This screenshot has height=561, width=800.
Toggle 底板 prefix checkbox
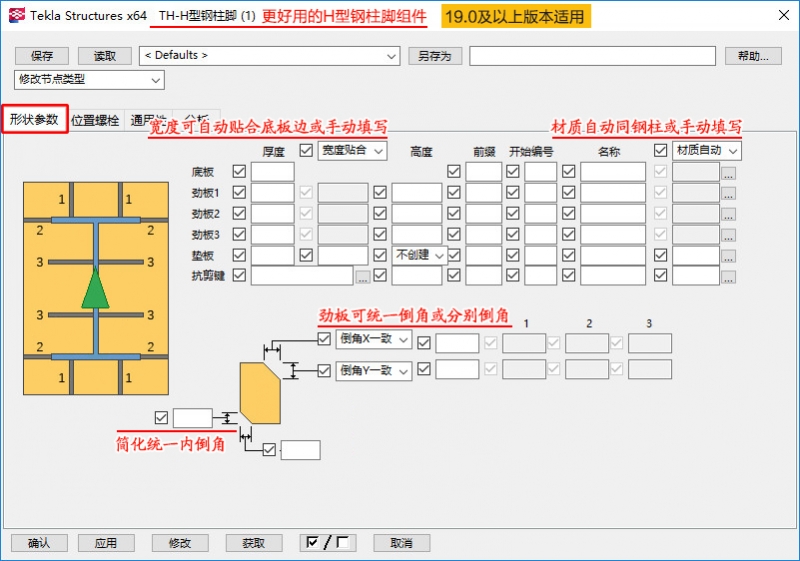click(454, 171)
